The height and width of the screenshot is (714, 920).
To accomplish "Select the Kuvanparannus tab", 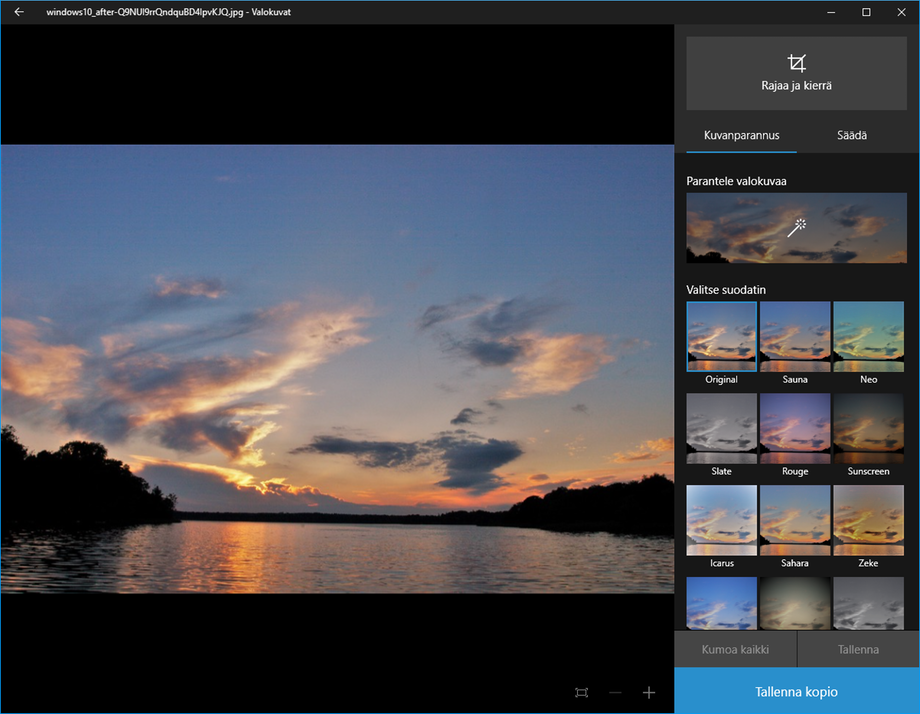I will pos(741,134).
